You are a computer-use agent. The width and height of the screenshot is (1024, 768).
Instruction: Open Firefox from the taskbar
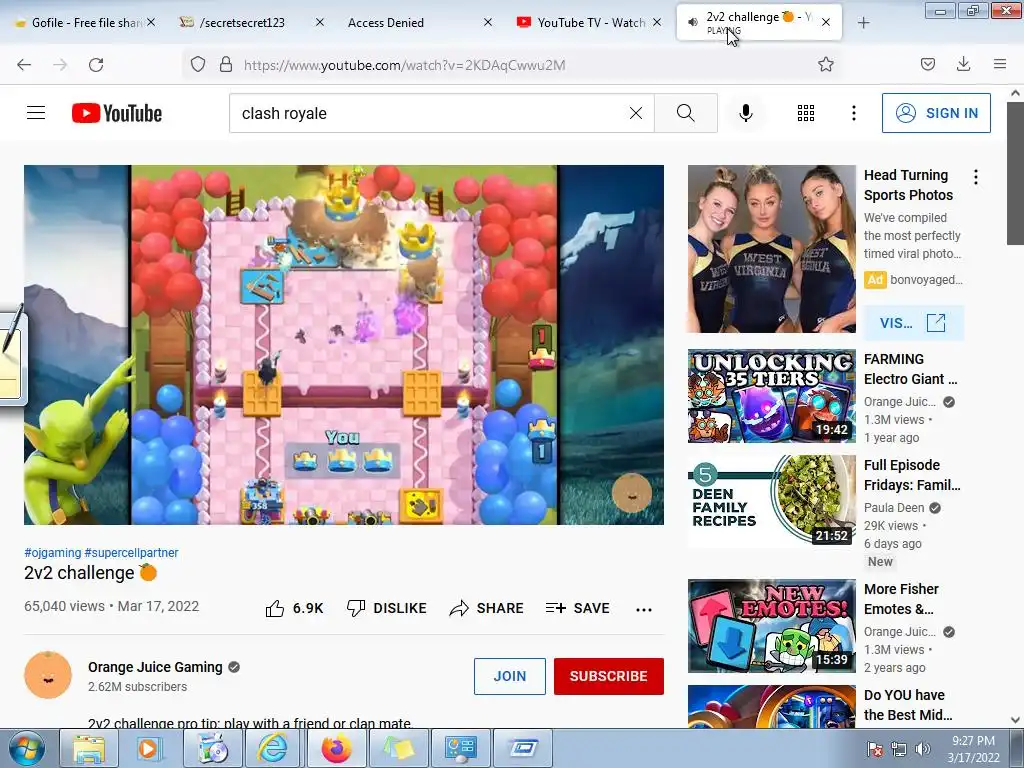tap(336, 748)
